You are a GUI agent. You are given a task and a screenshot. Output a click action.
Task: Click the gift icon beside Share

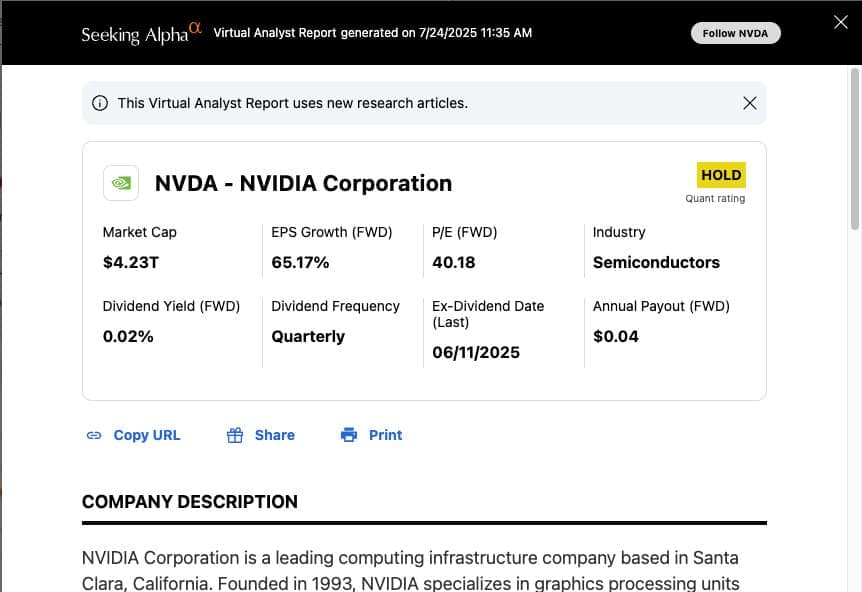click(235, 435)
